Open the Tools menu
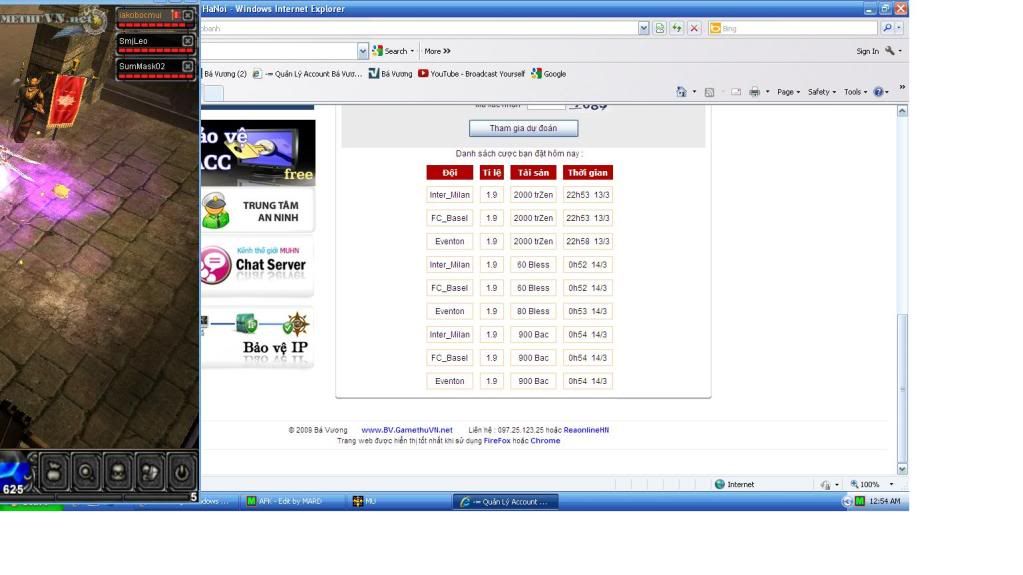Image resolution: width=1023 pixels, height=575 pixels. tap(855, 92)
